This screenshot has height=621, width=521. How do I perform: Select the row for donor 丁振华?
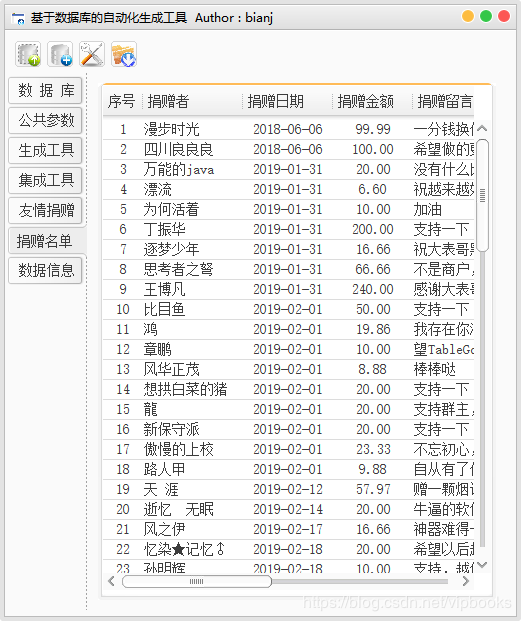click(289, 229)
